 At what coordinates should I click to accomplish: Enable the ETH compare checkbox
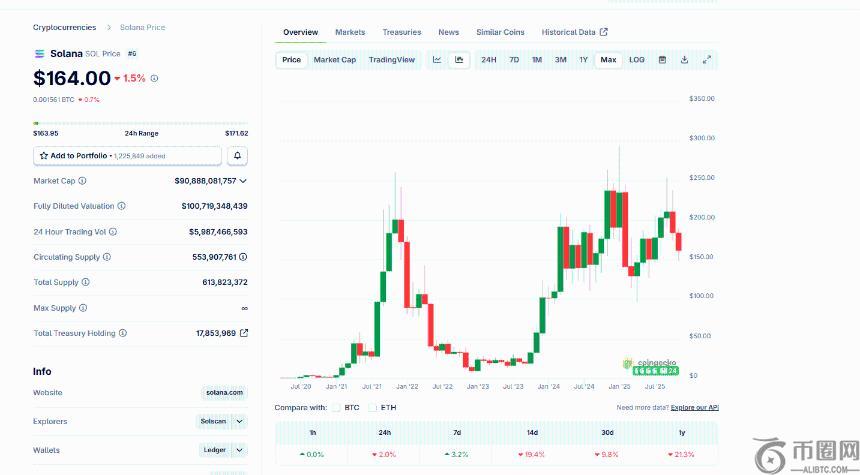tap(372, 407)
